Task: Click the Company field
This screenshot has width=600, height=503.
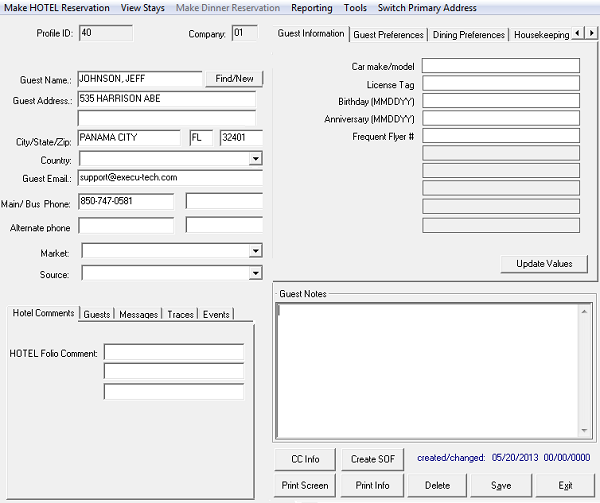Action: point(245,33)
